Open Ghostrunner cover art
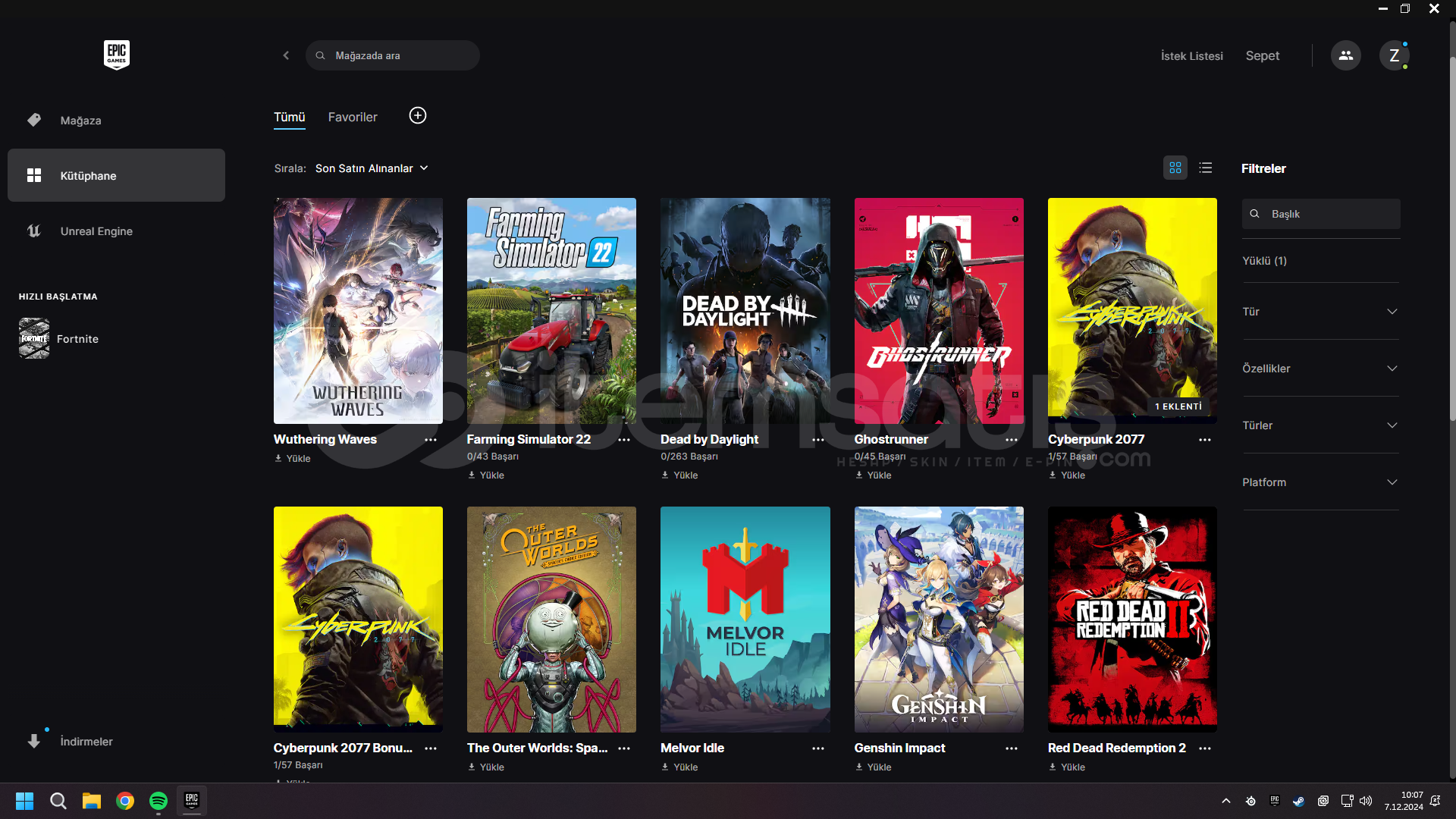Screen dimensions: 1456x819 pos(939,311)
